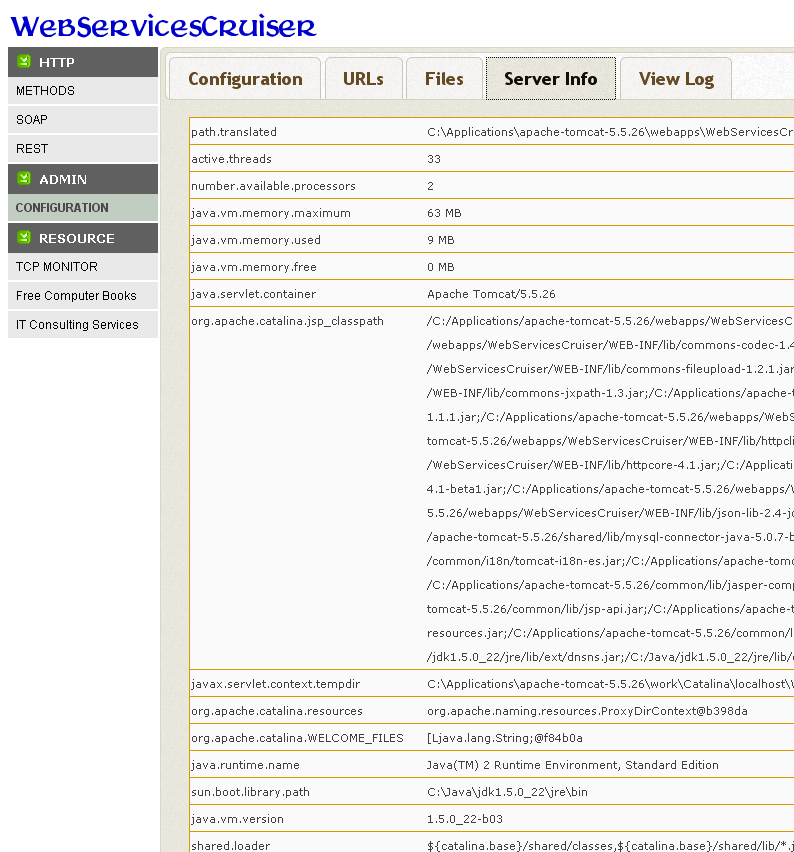Screen dimensions: 794x852
Task: Select the active.threads value 33
Action: tap(434, 159)
